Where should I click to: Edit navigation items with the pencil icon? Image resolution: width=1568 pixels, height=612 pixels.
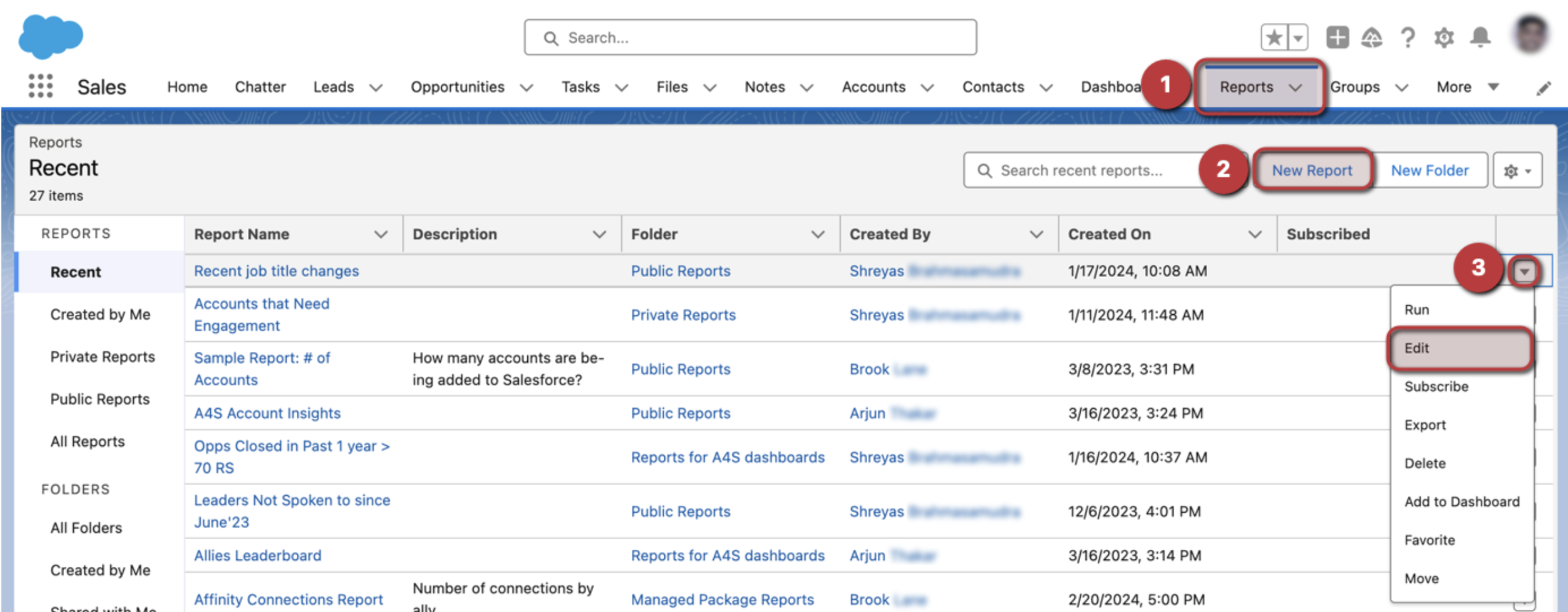[1544, 86]
